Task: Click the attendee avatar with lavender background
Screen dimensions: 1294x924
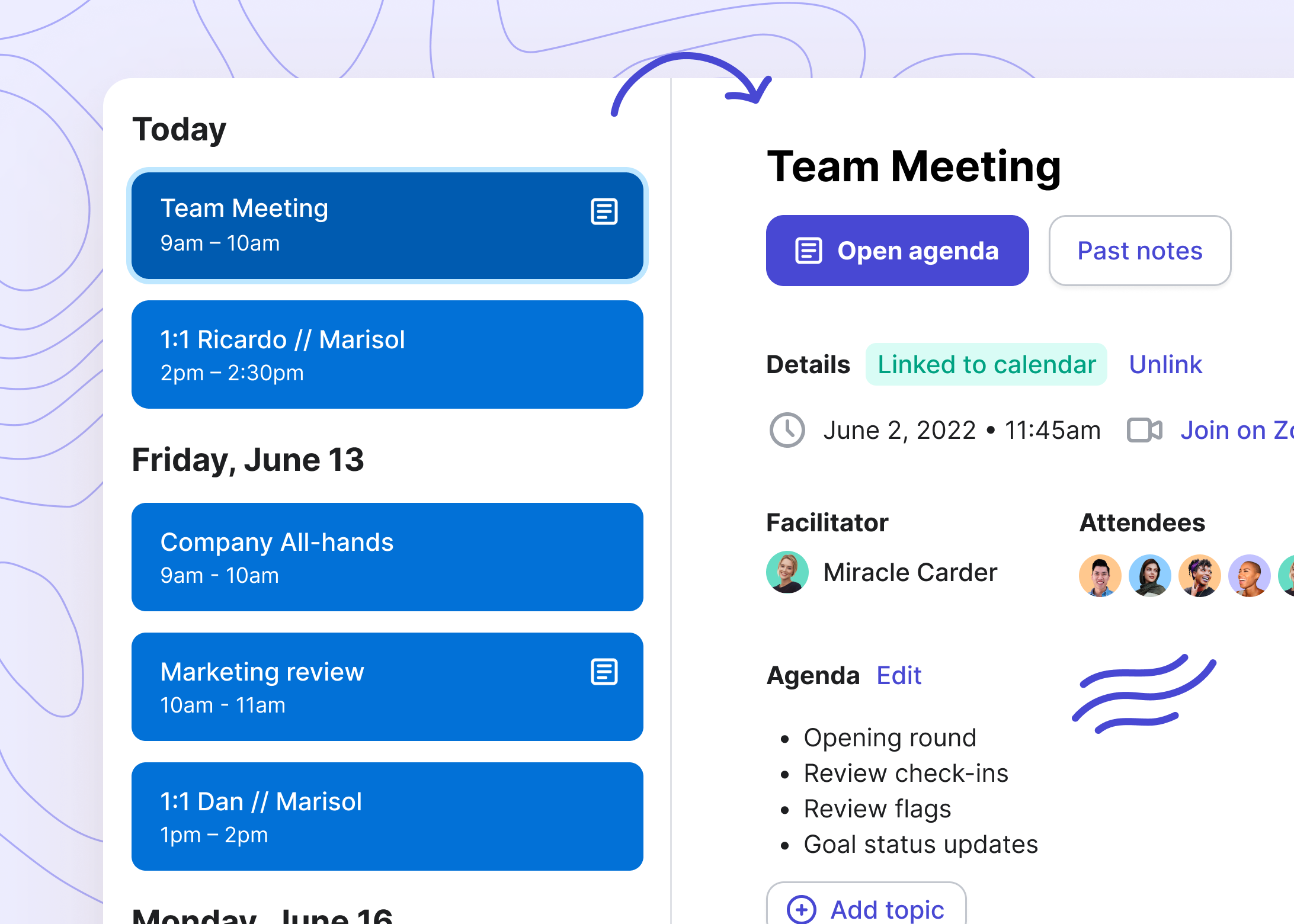Action: coord(1250,575)
